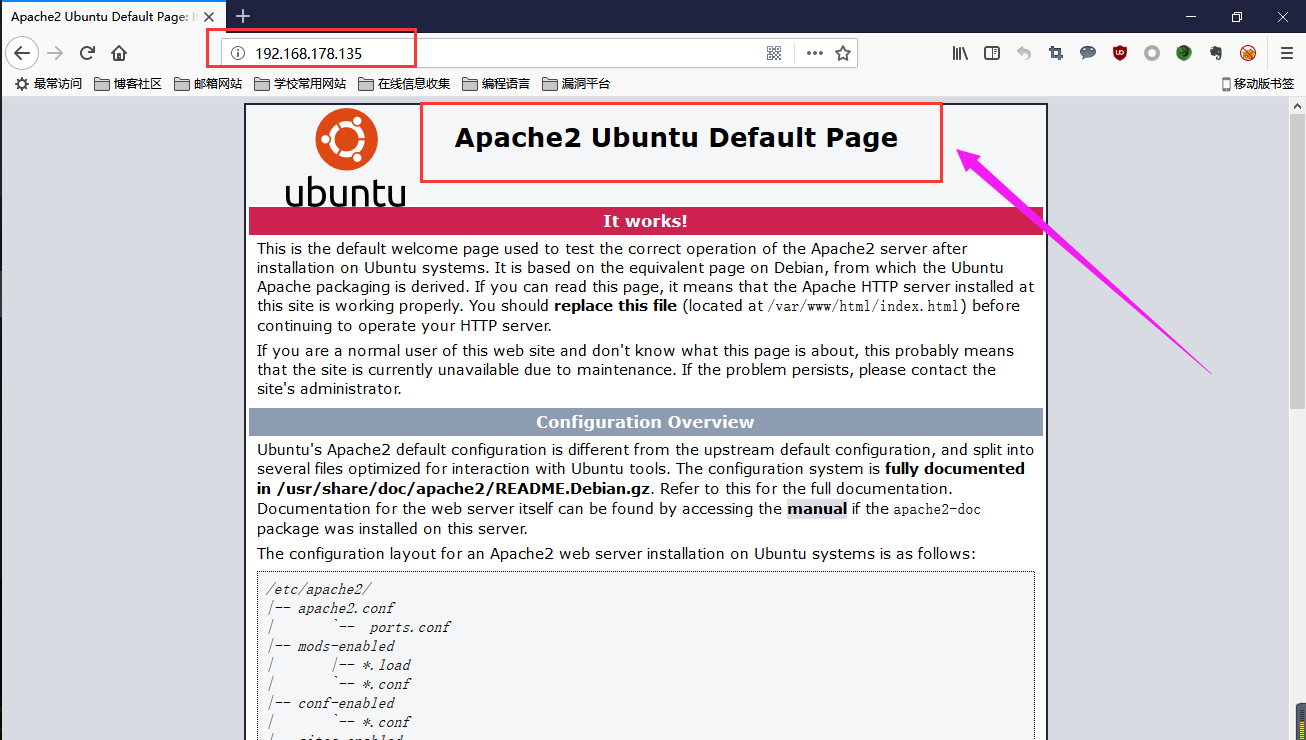Click the page's vertical scrollbar thumb
Image resolution: width=1306 pixels, height=740 pixels.
1297,263
